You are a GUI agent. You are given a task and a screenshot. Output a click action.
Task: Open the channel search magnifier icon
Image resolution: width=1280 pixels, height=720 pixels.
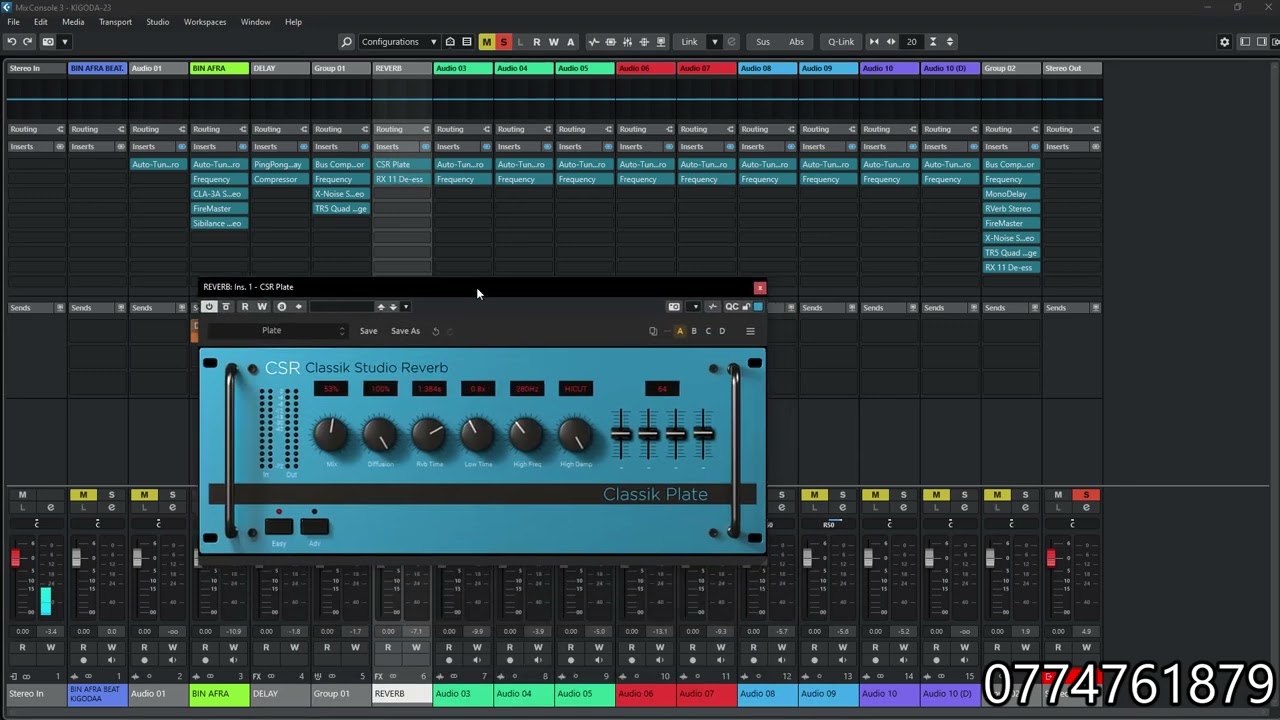coord(347,42)
